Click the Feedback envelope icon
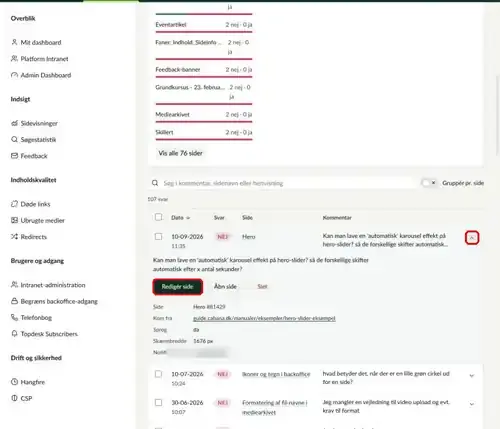 tap(14, 156)
